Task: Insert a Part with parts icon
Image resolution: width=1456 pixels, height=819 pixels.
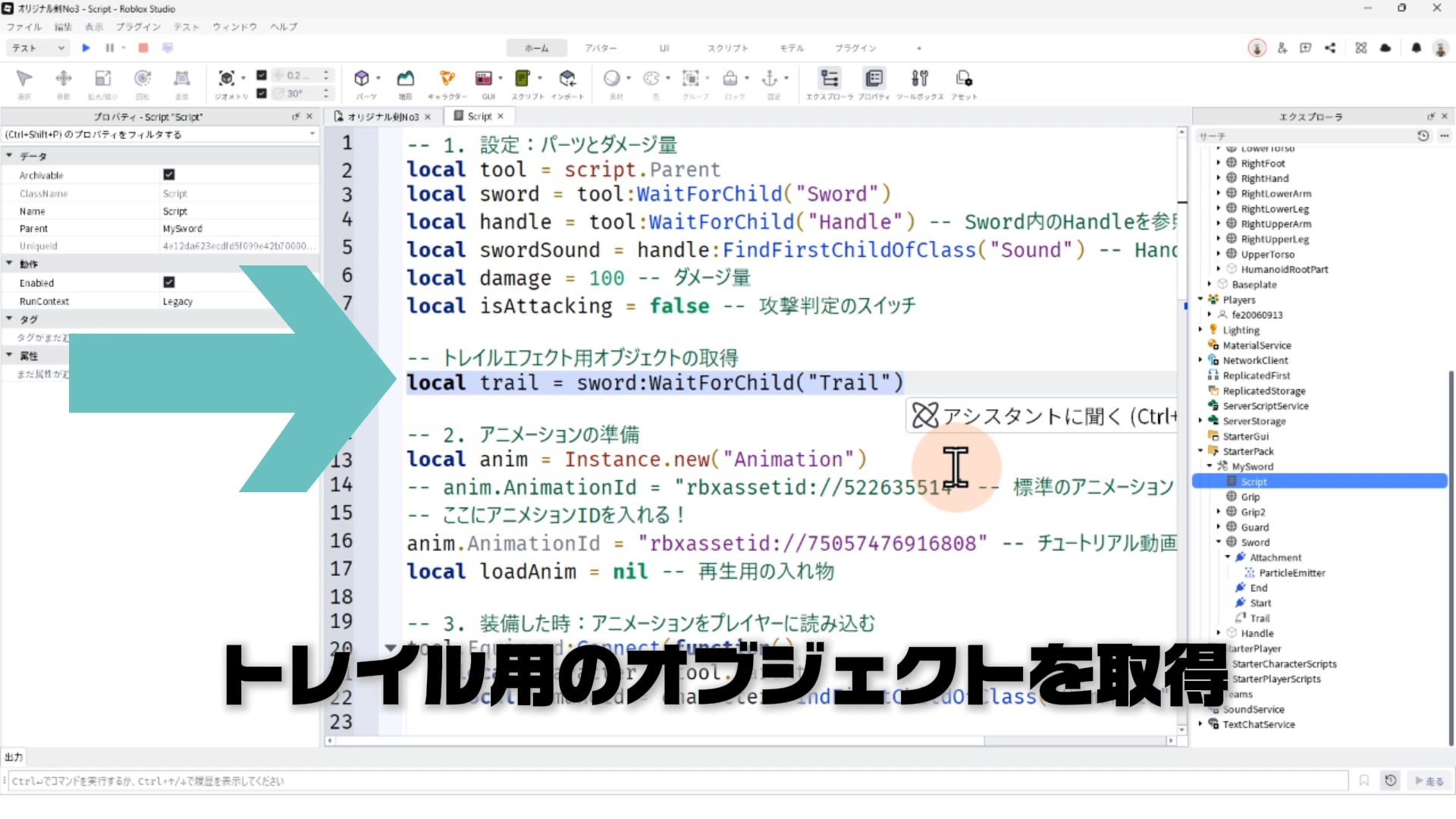Action: point(362,79)
